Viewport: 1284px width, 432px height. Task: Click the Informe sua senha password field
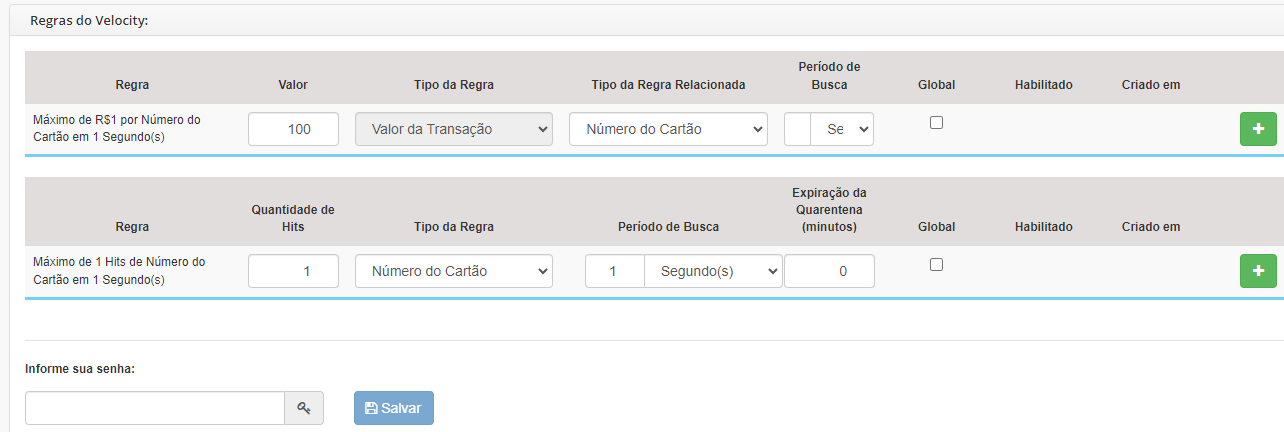155,408
